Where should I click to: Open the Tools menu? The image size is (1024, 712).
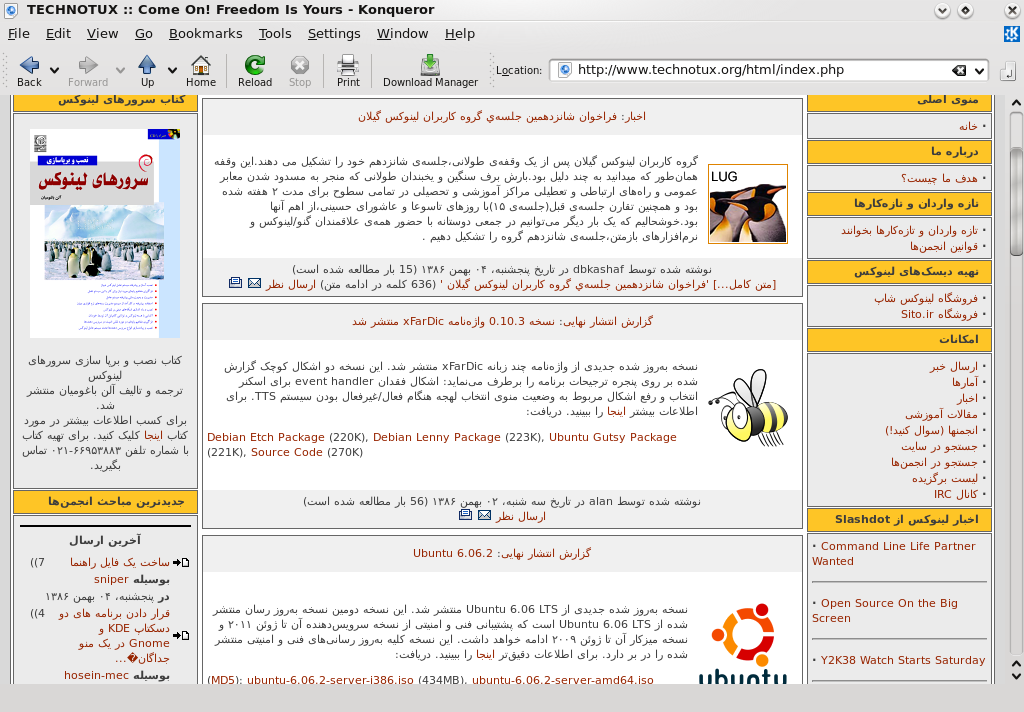point(275,33)
